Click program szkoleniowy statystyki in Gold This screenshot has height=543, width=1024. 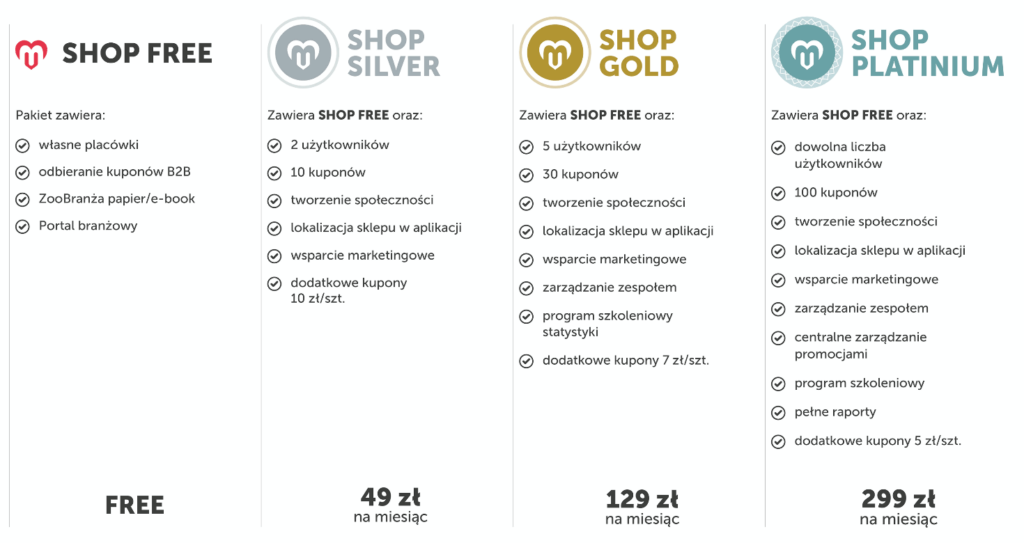click(x=607, y=323)
